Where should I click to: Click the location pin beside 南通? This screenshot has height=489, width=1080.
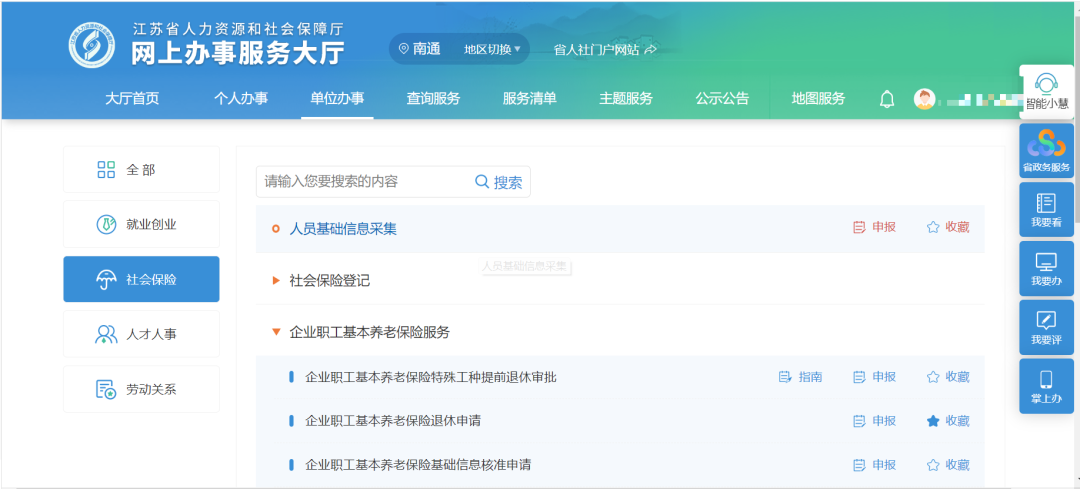pyautogui.click(x=404, y=50)
